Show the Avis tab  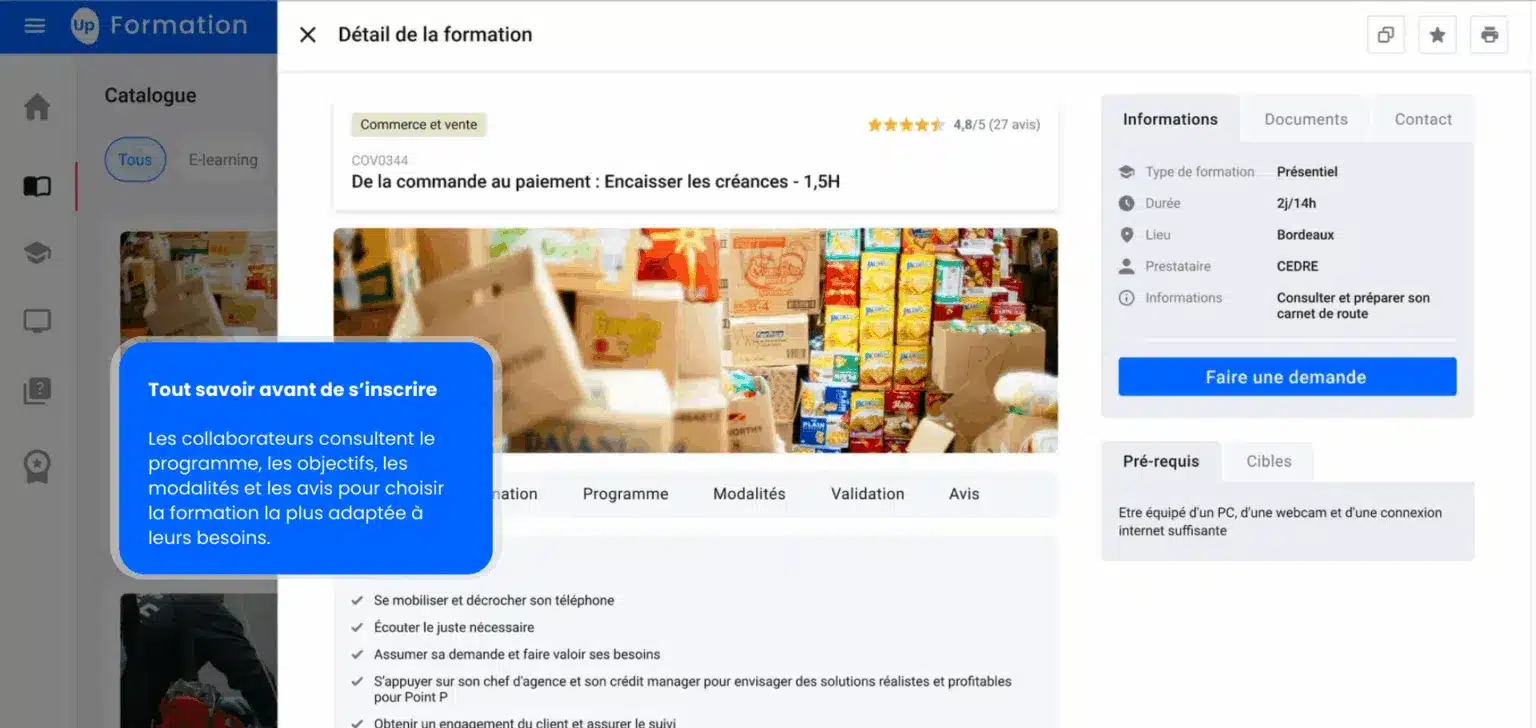pyautogui.click(x=964, y=494)
